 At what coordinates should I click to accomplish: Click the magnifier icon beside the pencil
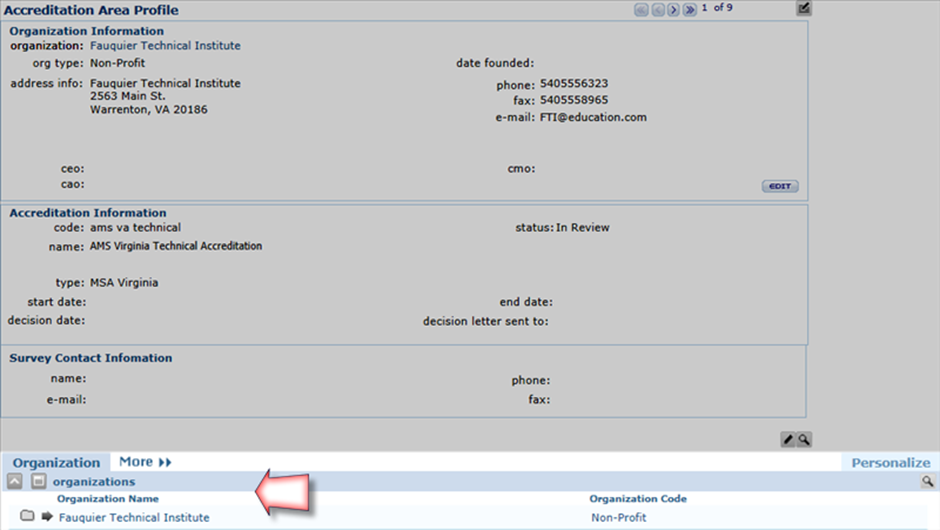coord(804,439)
